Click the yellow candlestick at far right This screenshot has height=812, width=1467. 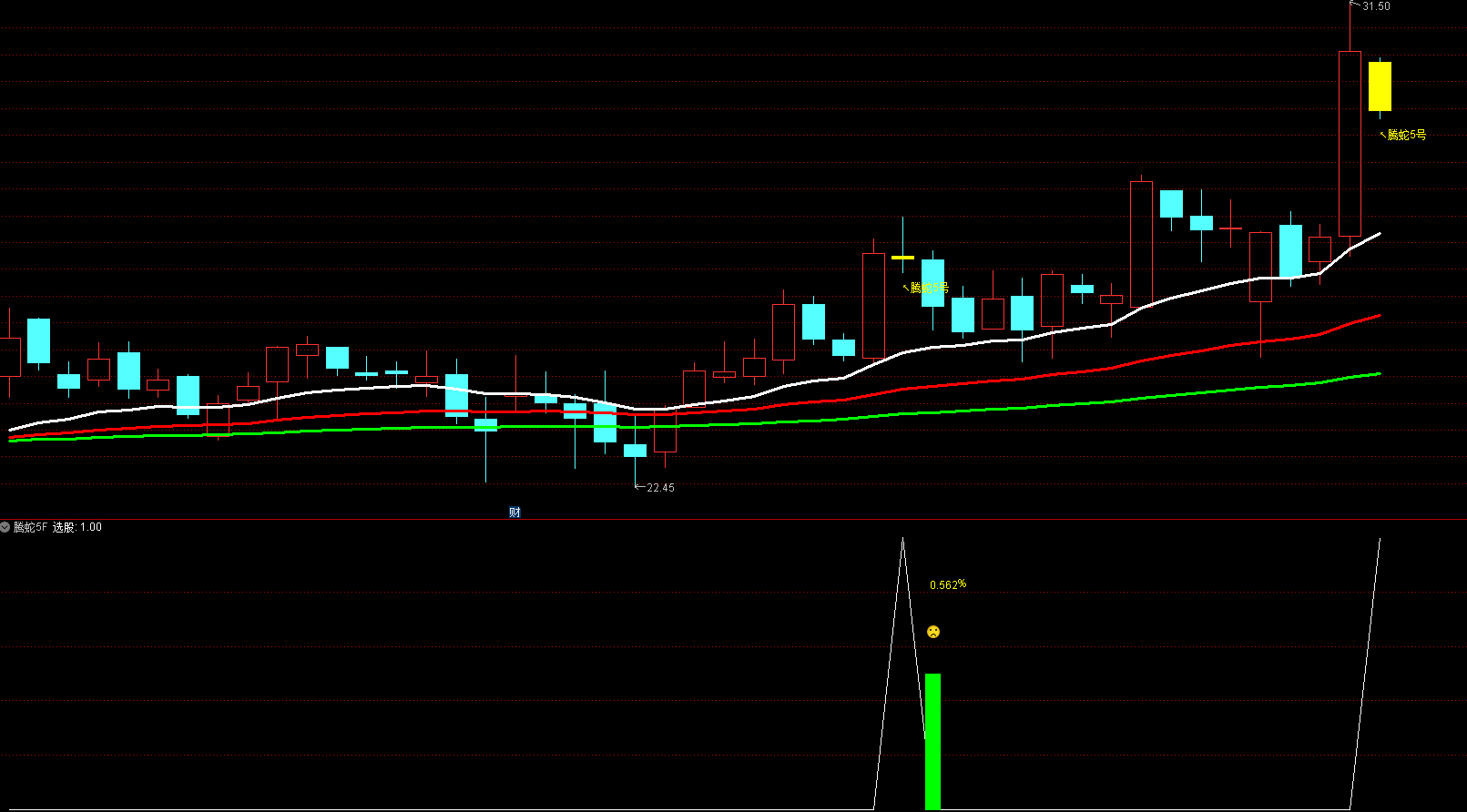pyautogui.click(x=1380, y=86)
